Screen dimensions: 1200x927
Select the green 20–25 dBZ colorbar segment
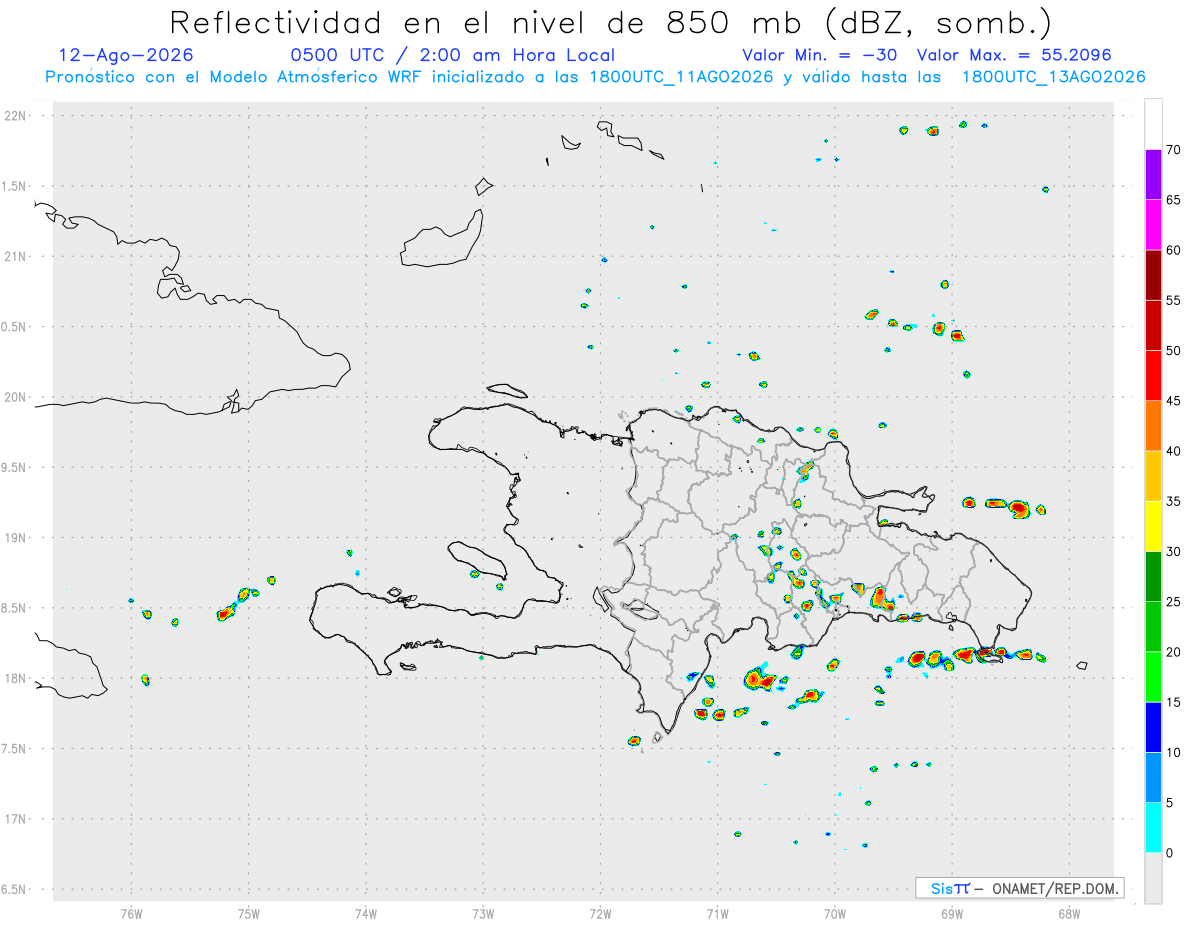(x=1153, y=627)
